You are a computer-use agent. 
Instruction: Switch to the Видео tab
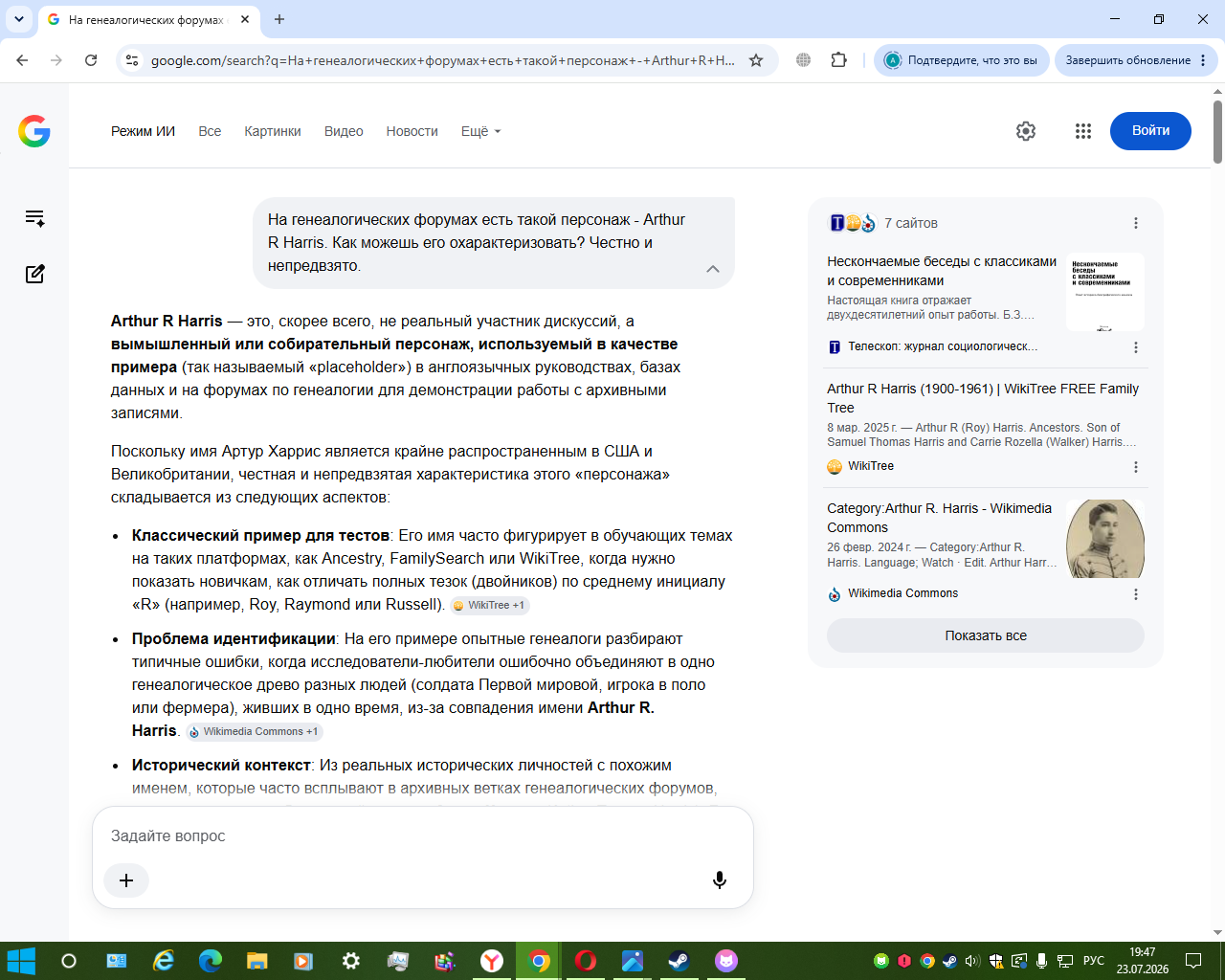point(344,131)
